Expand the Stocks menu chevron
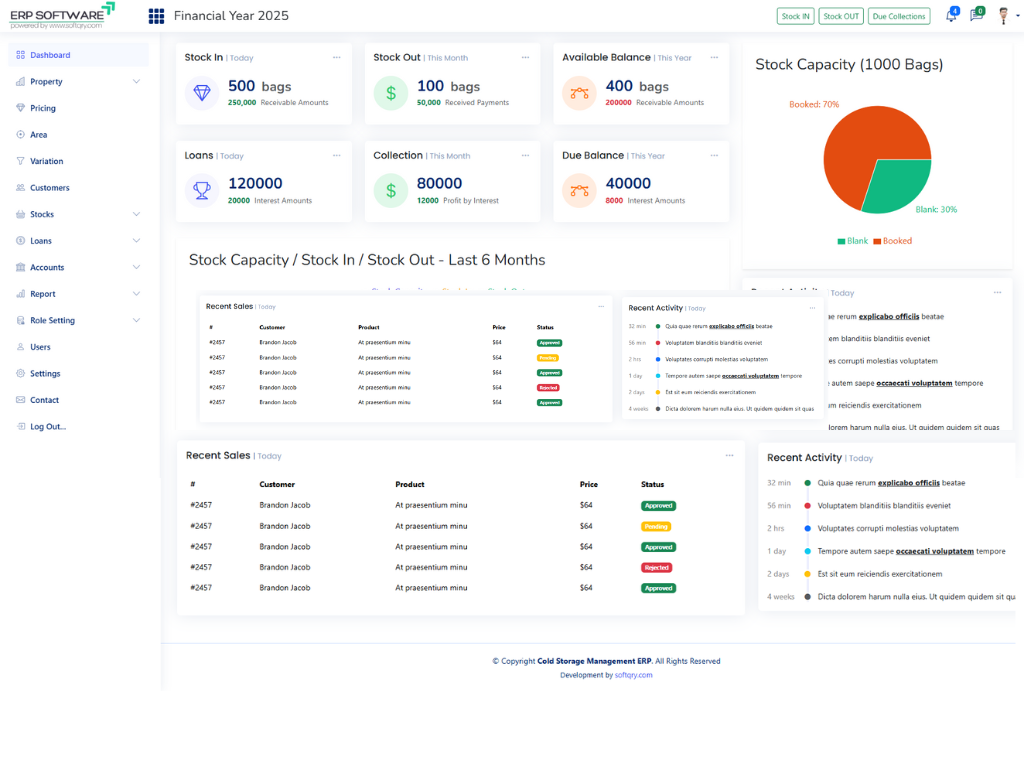Image resolution: width=1024 pixels, height=768 pixels. coord(136,214)
